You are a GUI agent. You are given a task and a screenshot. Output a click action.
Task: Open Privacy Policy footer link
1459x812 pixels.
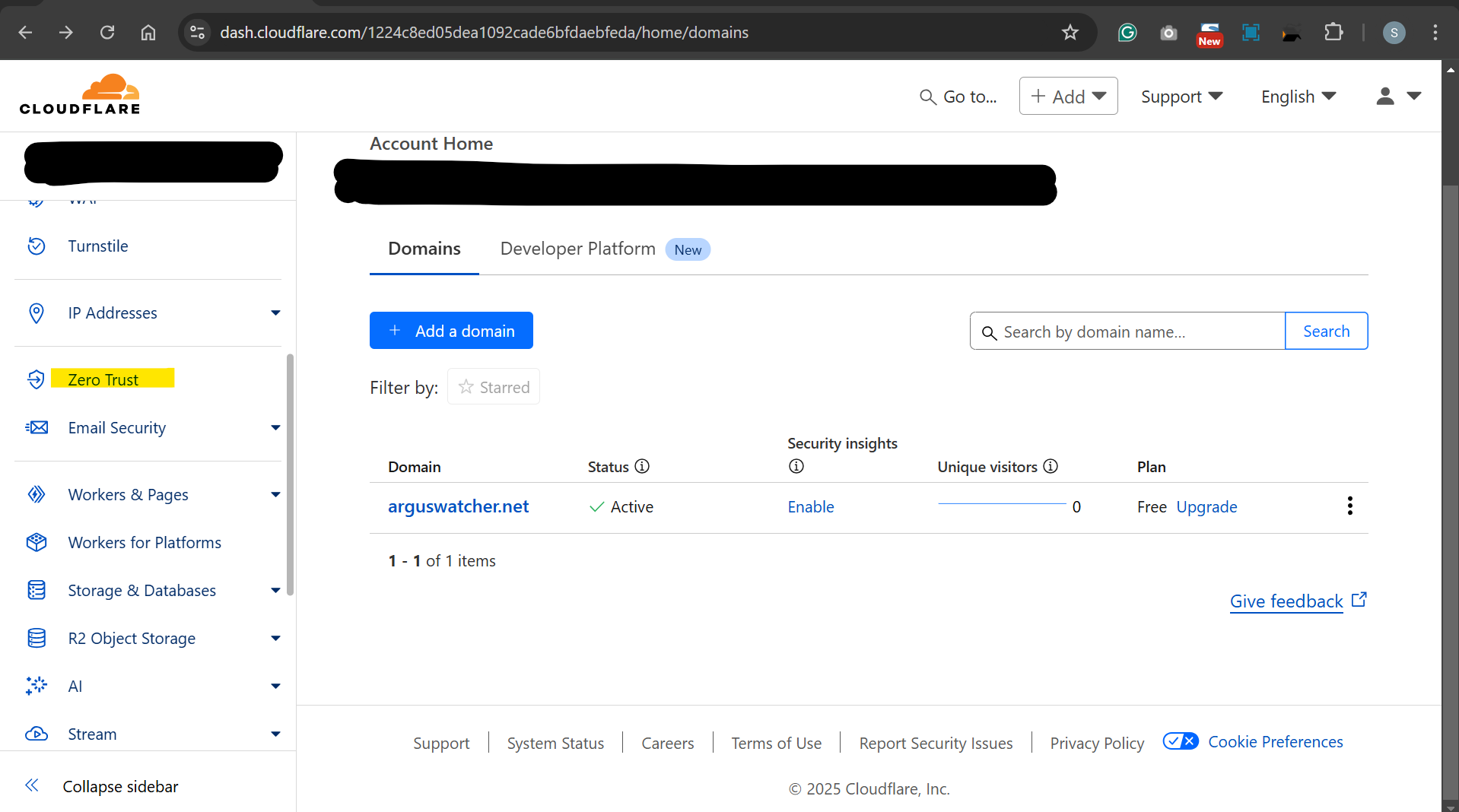pos(1097,743)
